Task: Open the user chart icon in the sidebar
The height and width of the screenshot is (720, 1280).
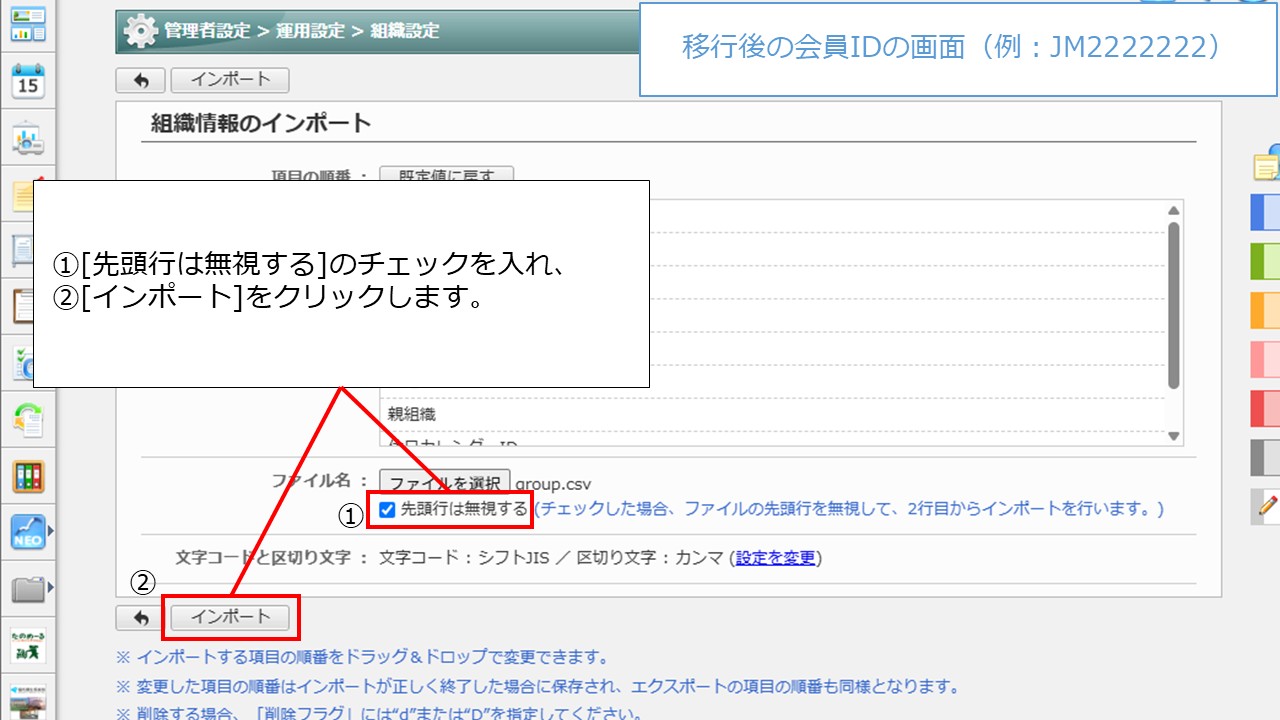Action: pos(28,140)
